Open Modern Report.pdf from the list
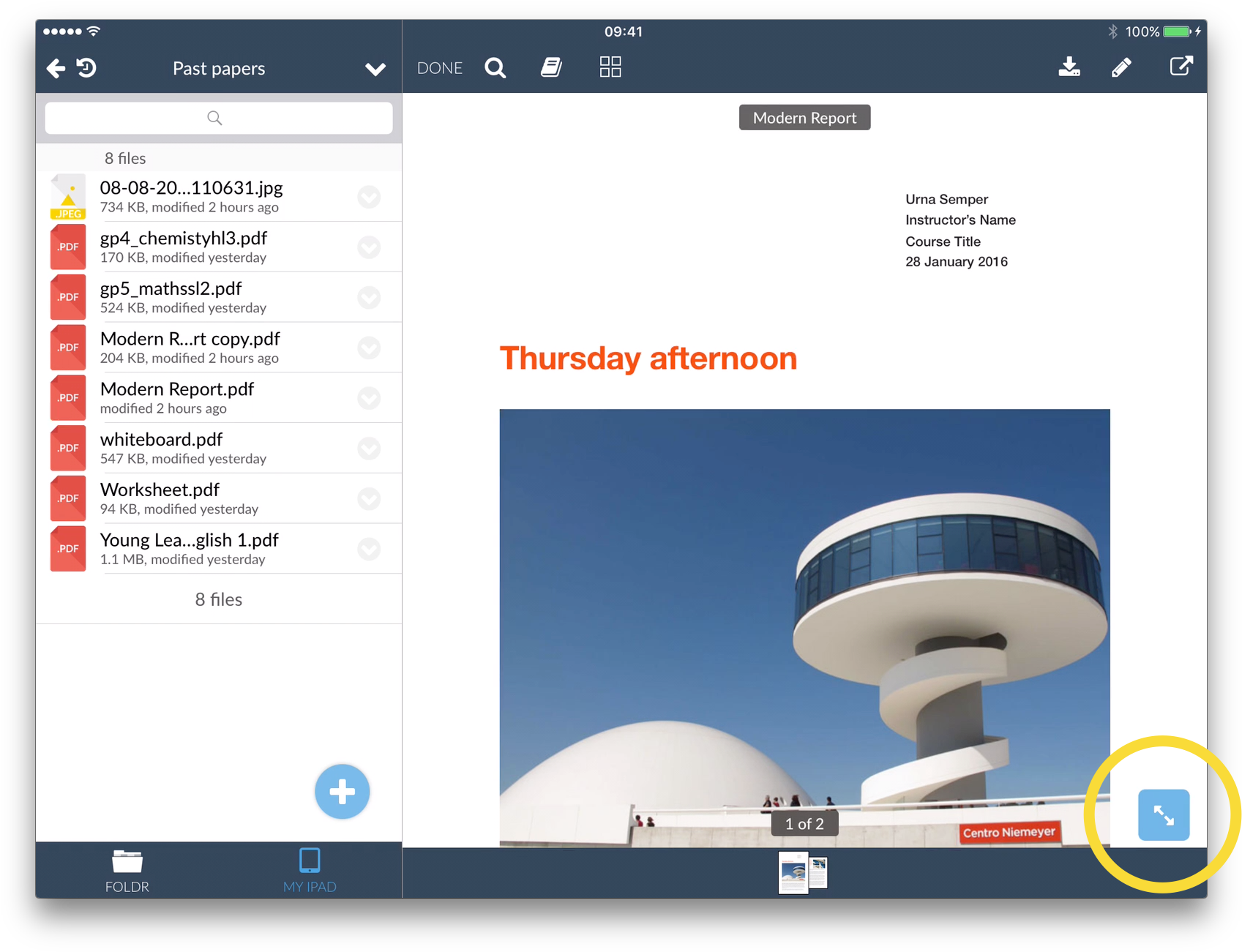 coord(177,397)
